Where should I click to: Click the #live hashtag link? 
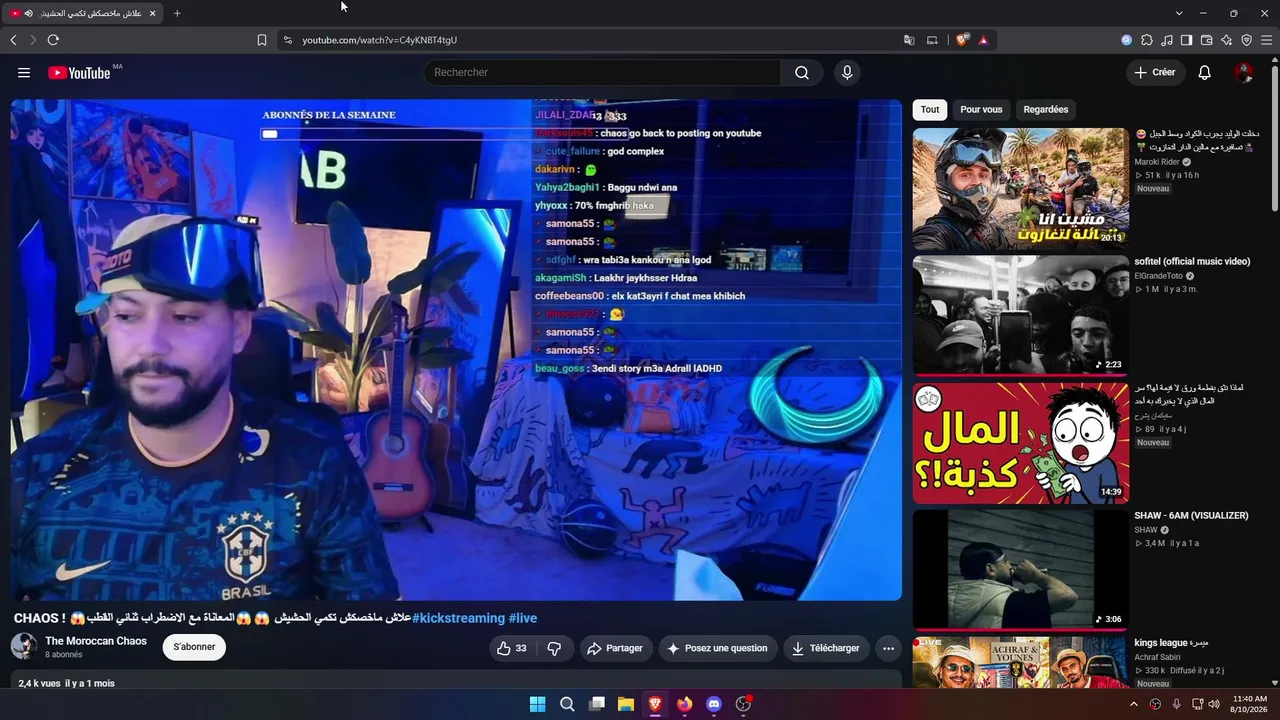[x=523, y=618]
